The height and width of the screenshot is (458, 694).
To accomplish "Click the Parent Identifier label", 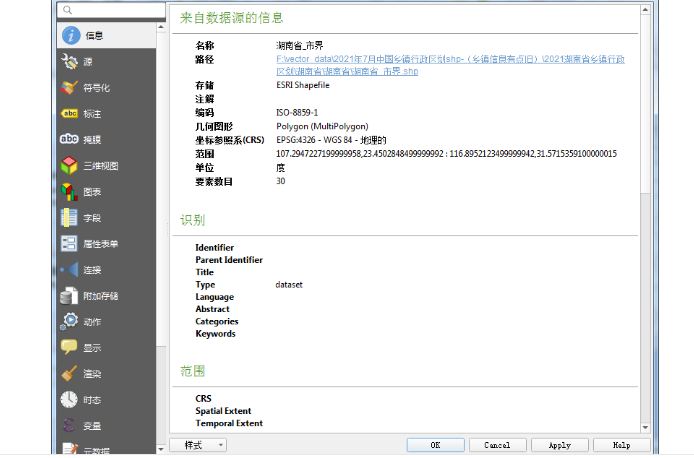I will 229,260.
